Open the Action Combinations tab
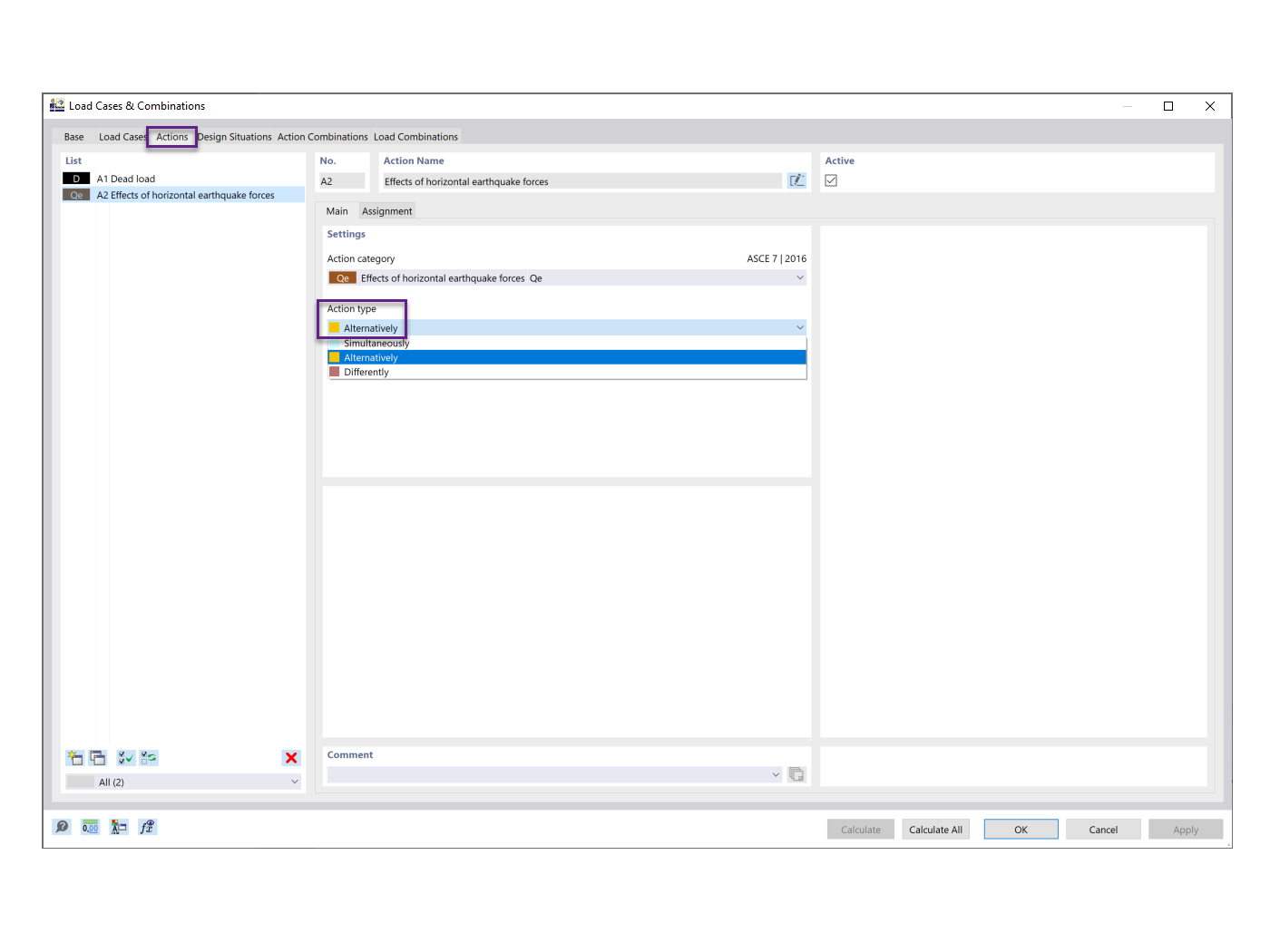1270x952 pixels. 323,137
